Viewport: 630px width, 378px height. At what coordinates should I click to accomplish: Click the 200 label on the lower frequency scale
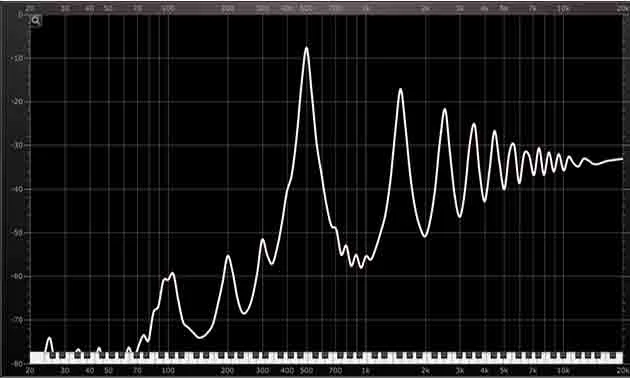[227, 370]
